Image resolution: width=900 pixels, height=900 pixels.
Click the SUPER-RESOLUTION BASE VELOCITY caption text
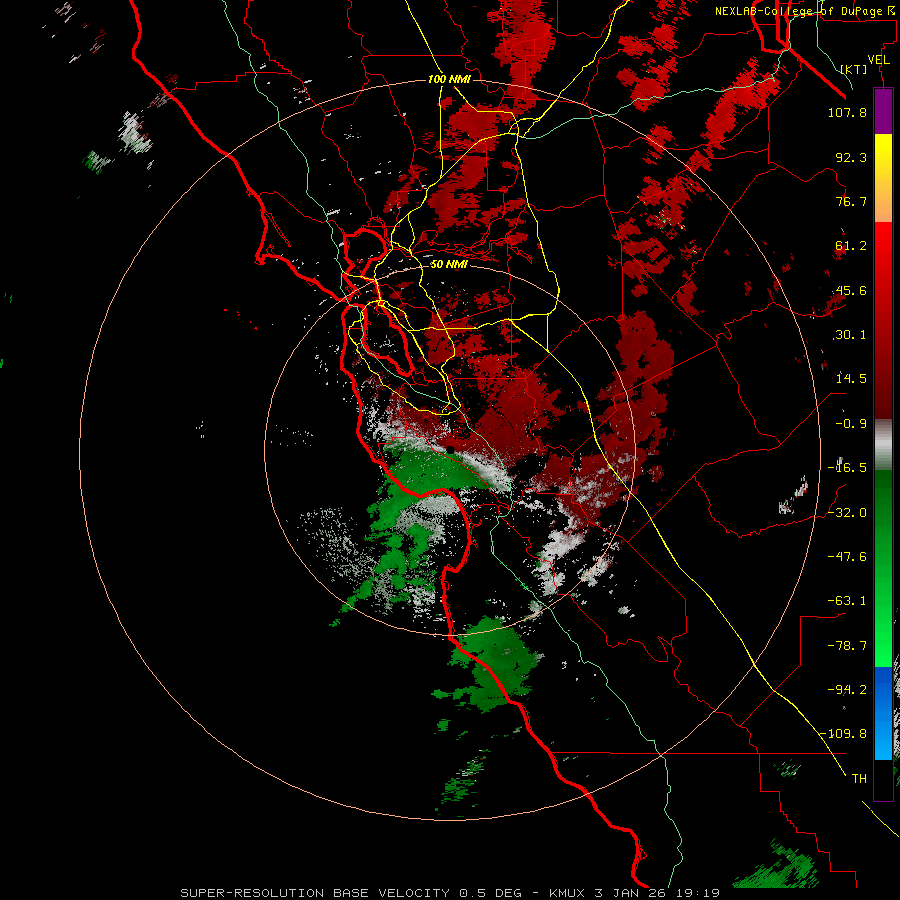coord(315,893)
